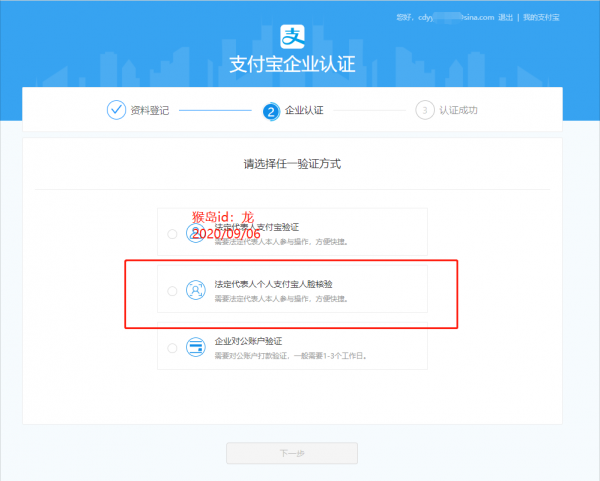This screenshot has width=600, height=481.
Task: Select radio button for 企业对公账户验证
Action: (172, 348)
